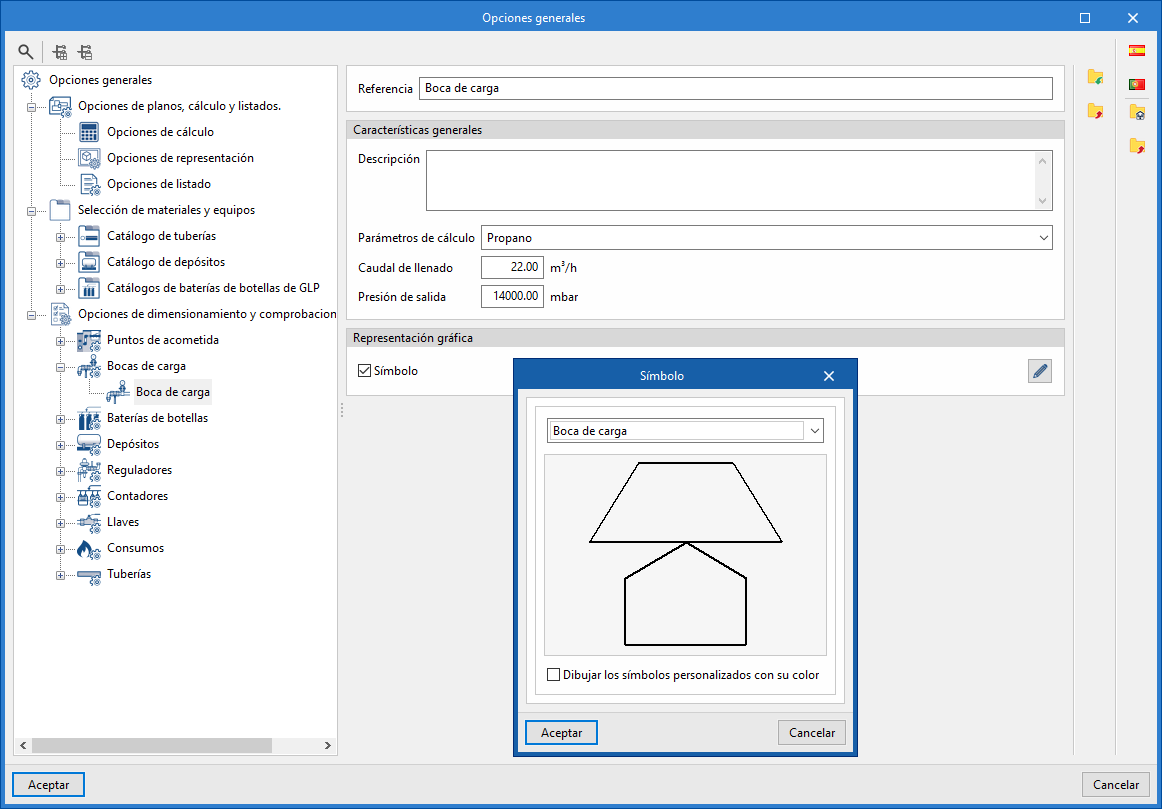Click the Opciones de listado document icon
Viewport: 1162px width, 809px height.
point(89,184)
